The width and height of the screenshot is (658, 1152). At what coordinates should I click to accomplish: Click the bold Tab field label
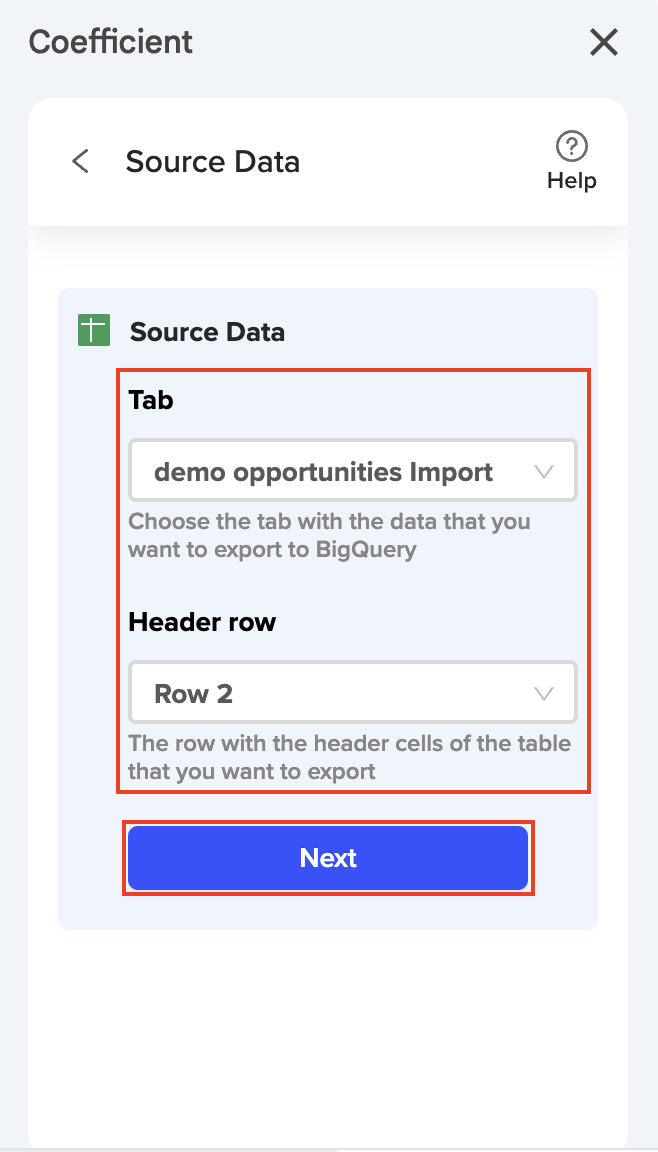pos(151,400)
